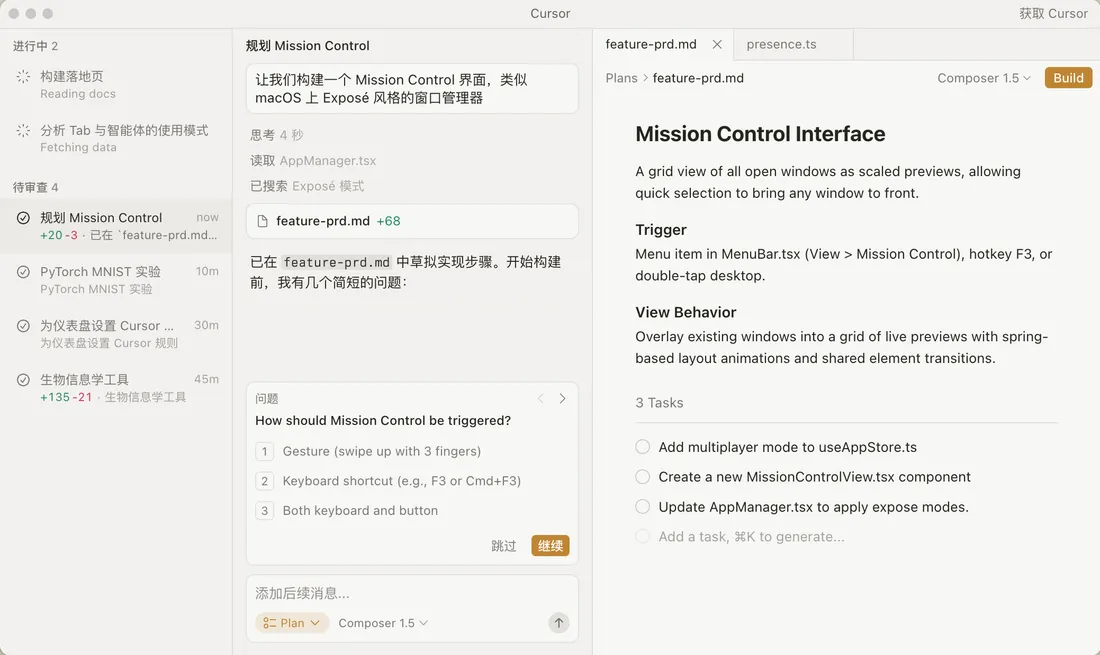Click the macOS zoom window button
1100x655 pixels.
coord(48,13)
